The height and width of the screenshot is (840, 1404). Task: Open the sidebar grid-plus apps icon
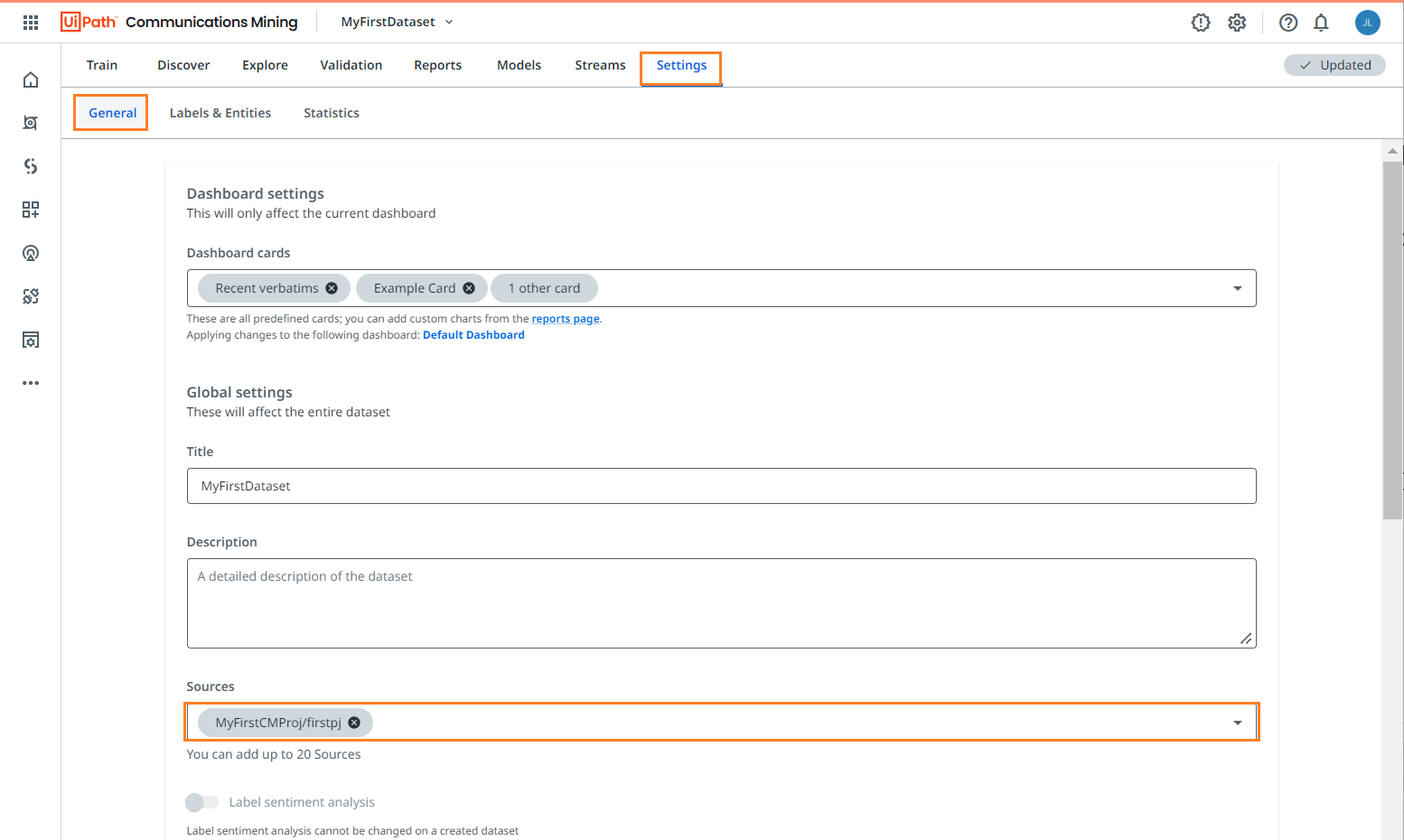pos(31,210)
